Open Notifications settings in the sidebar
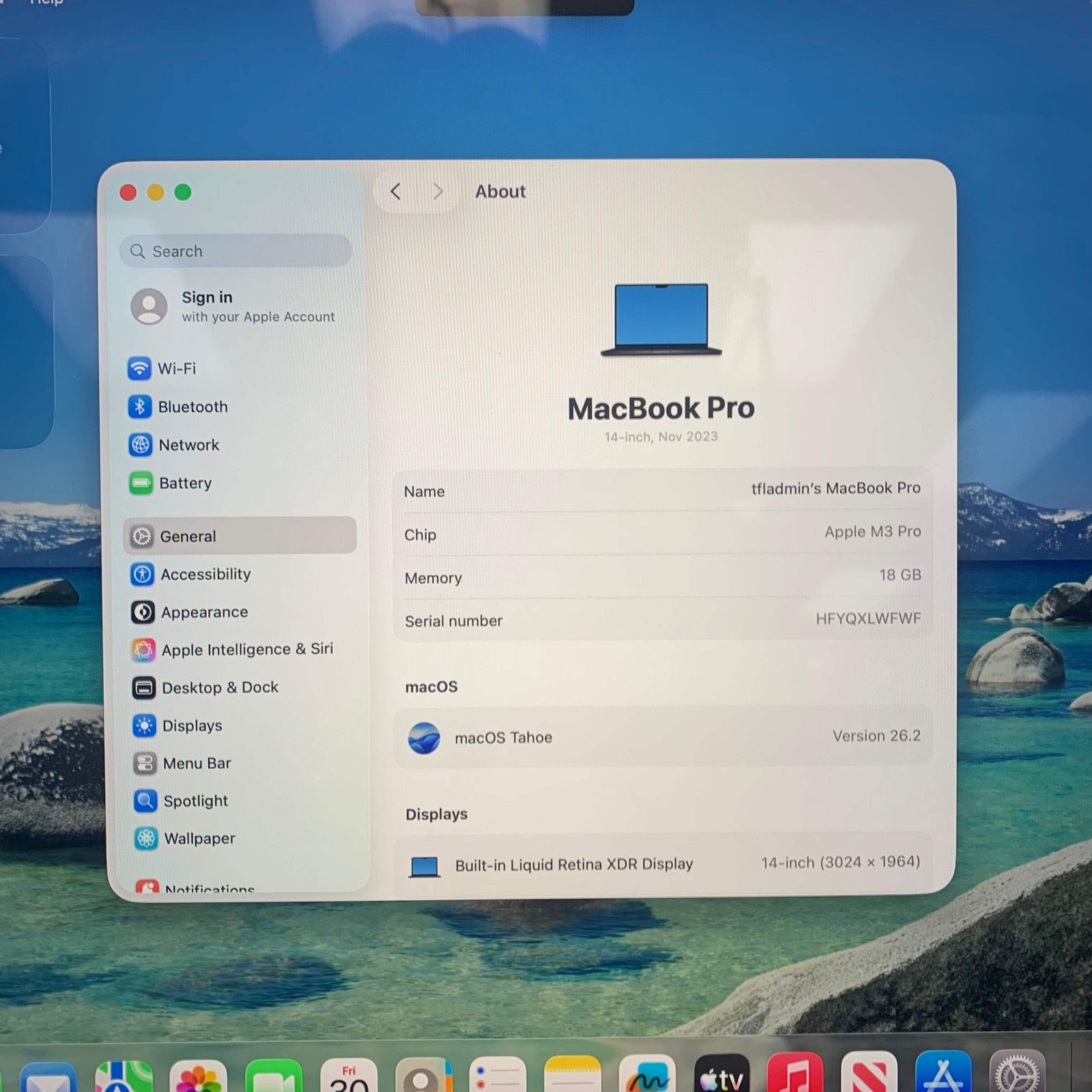 click(195, 887)
